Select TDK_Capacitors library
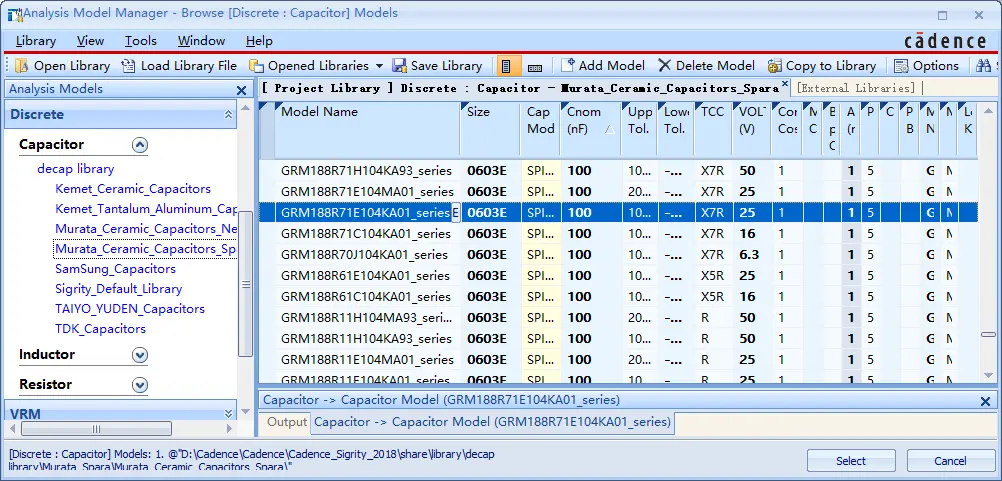The height and width of the screenshot is (481, 1002). [x=100, y=329]
